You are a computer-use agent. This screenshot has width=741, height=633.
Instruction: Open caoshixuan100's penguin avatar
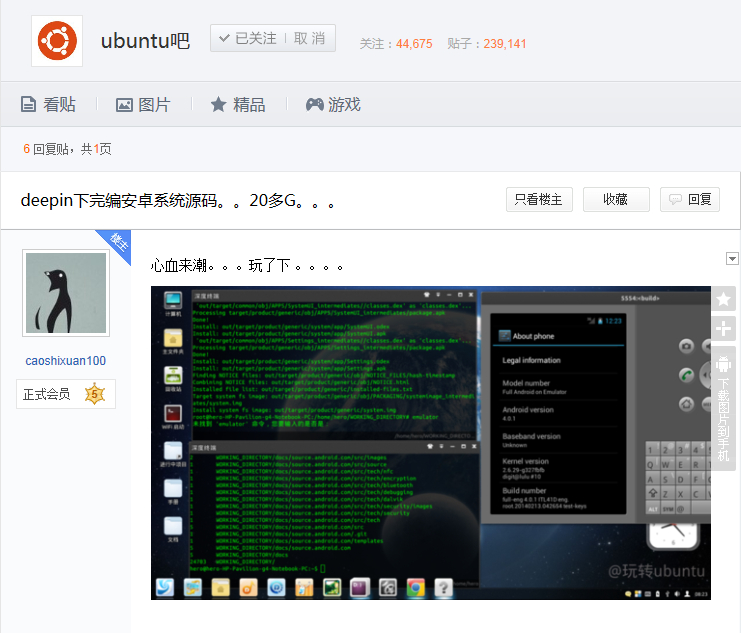[66, 293]
